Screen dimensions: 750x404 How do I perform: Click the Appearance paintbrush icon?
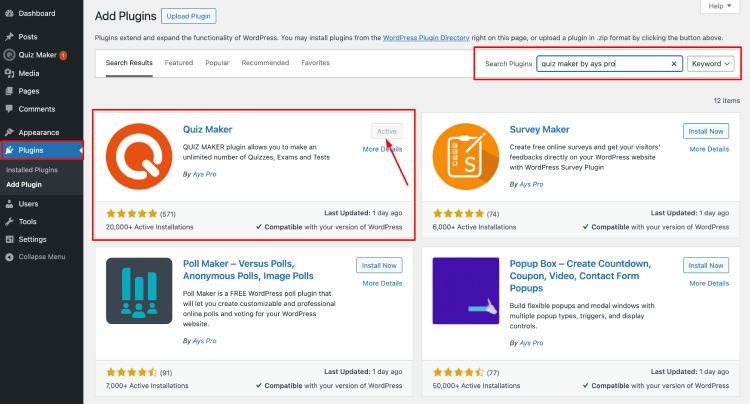click(9, 132)
